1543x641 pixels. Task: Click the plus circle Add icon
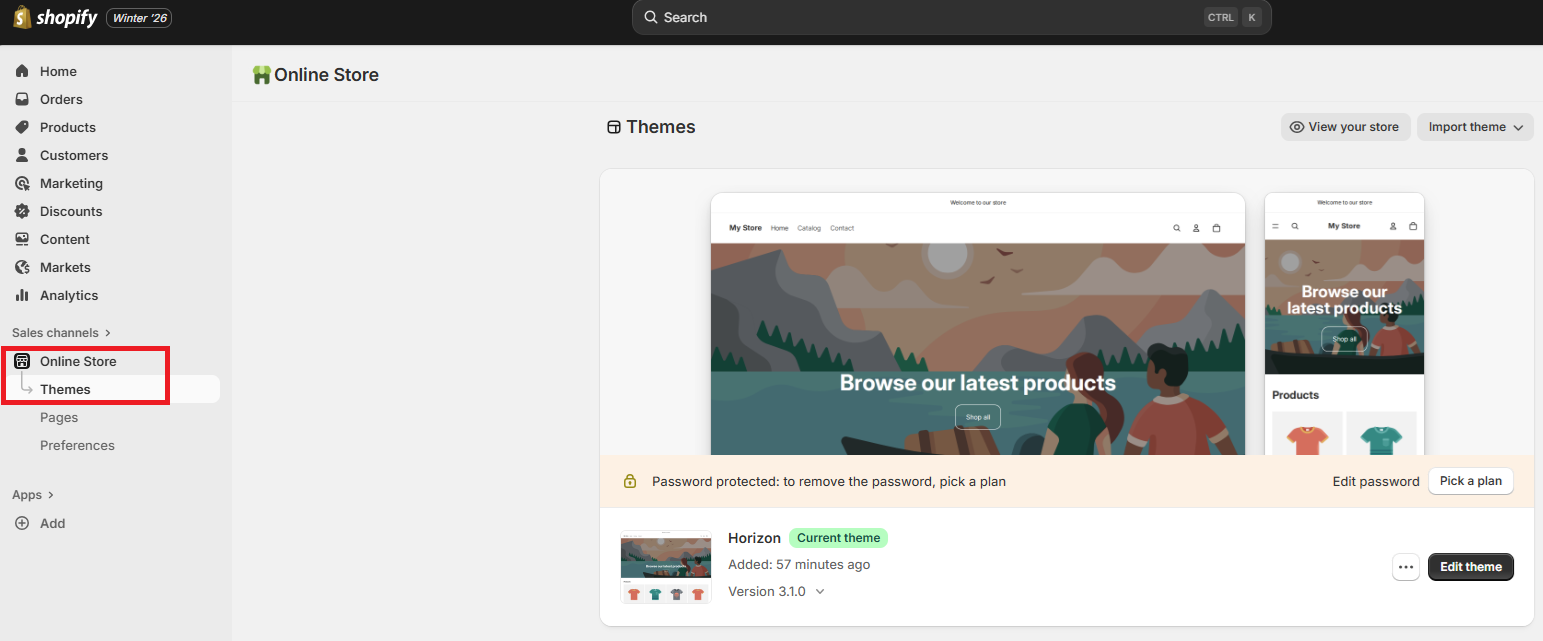pyautogui.click(x=22, y=523)
